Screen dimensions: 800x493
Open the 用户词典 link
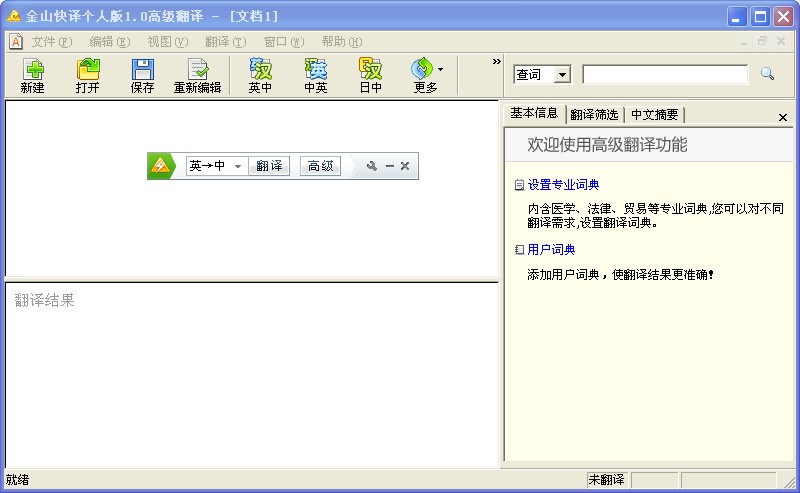(551, 250)
